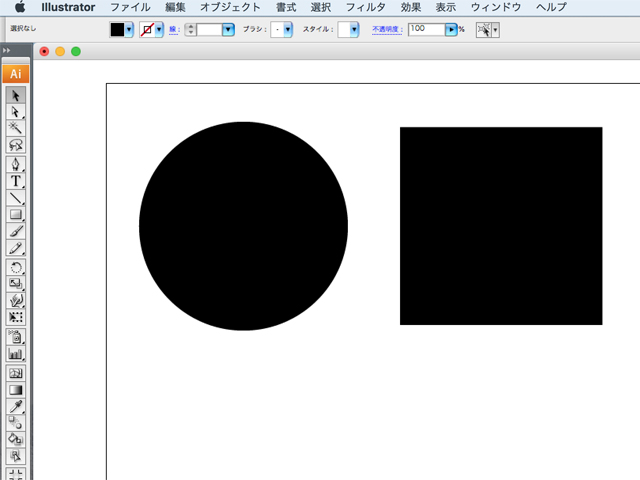Open the 効果 menu
Image resolution: width=640 pixels, height=480 pixels.
click(x=411, y=7)
